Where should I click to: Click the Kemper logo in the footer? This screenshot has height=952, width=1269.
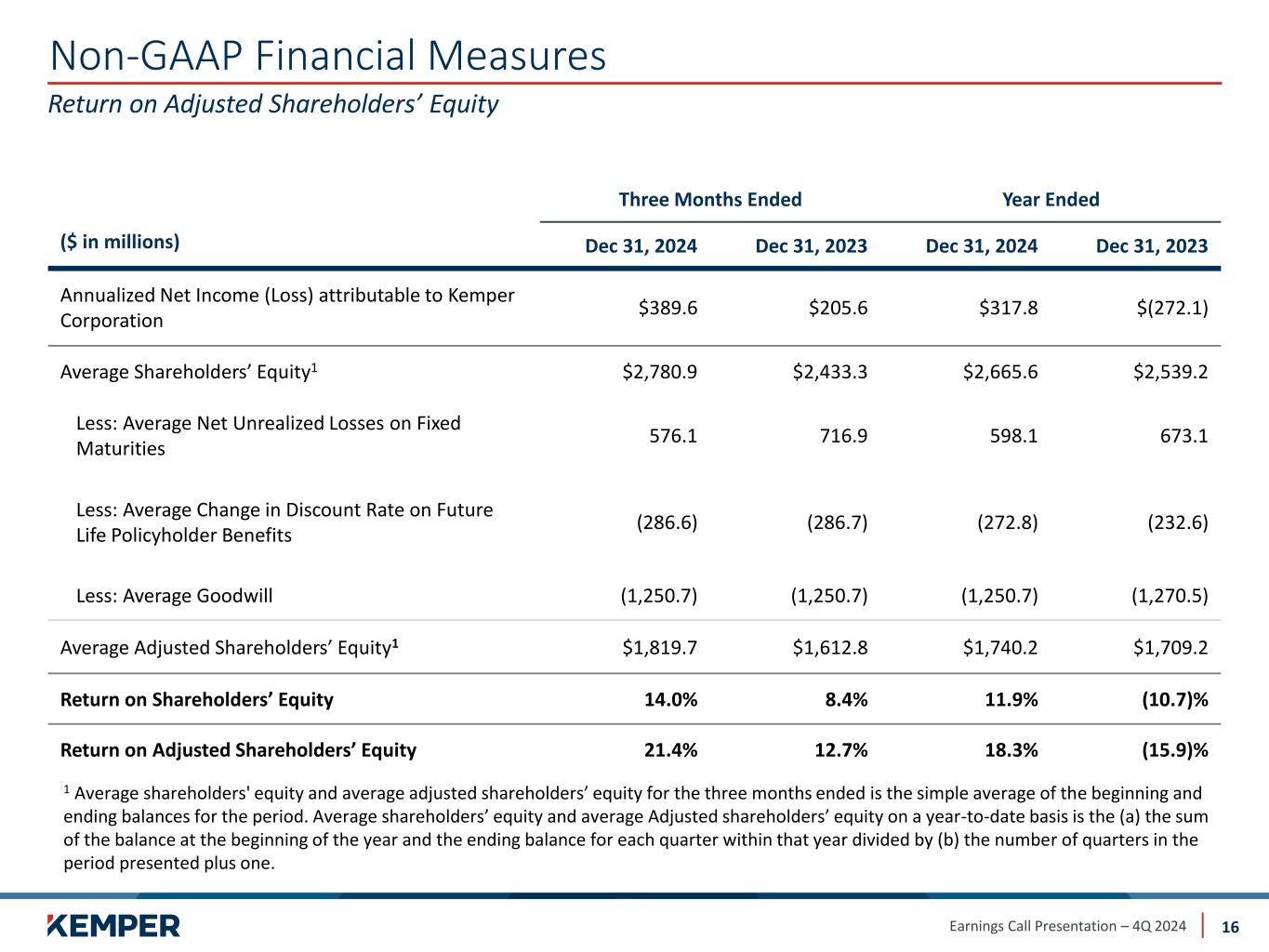click(x=113, y=925)
